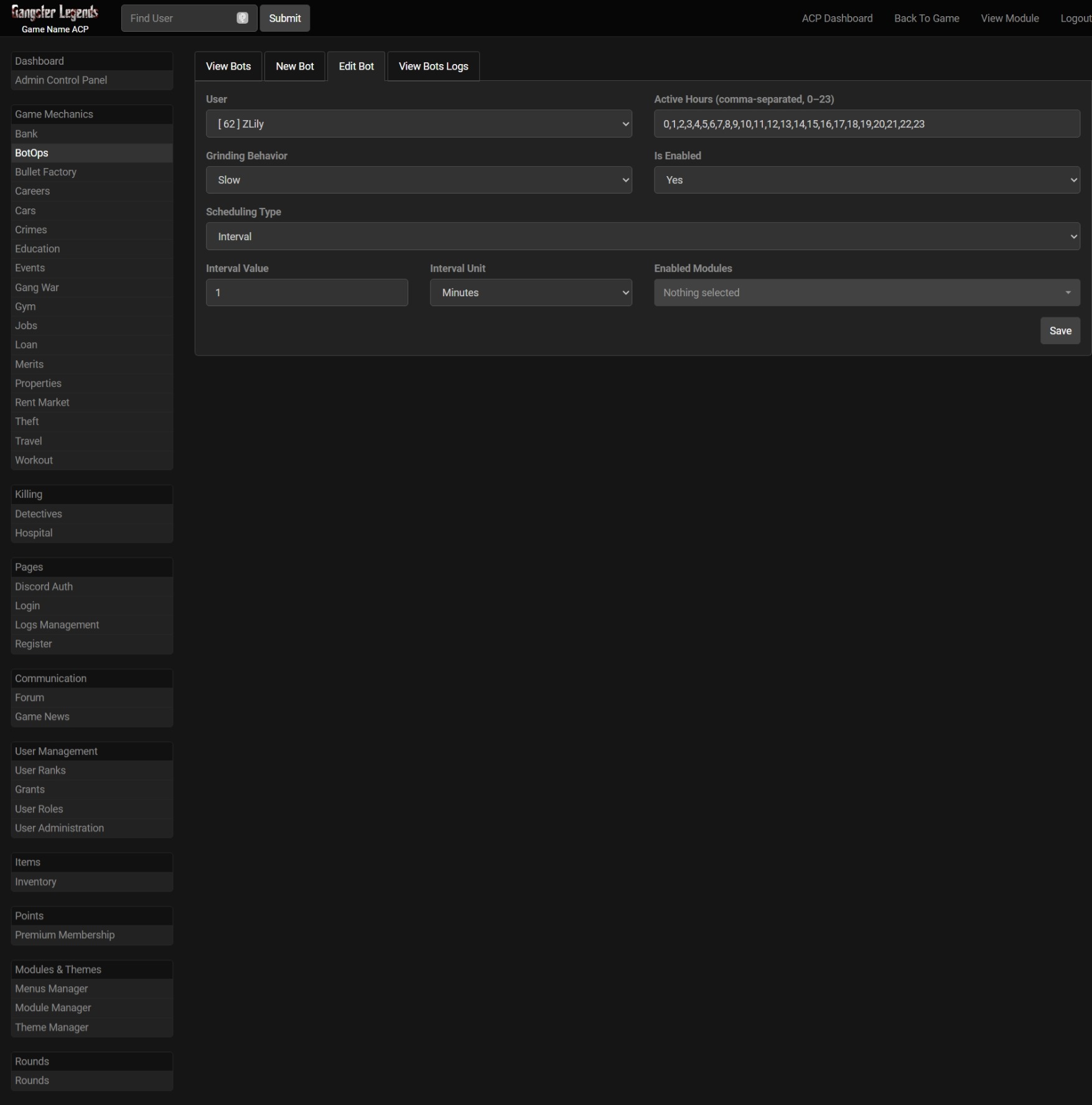This screenshot has width=1092, height=1105.
Task: Click the Submit button
Action: 284,18
